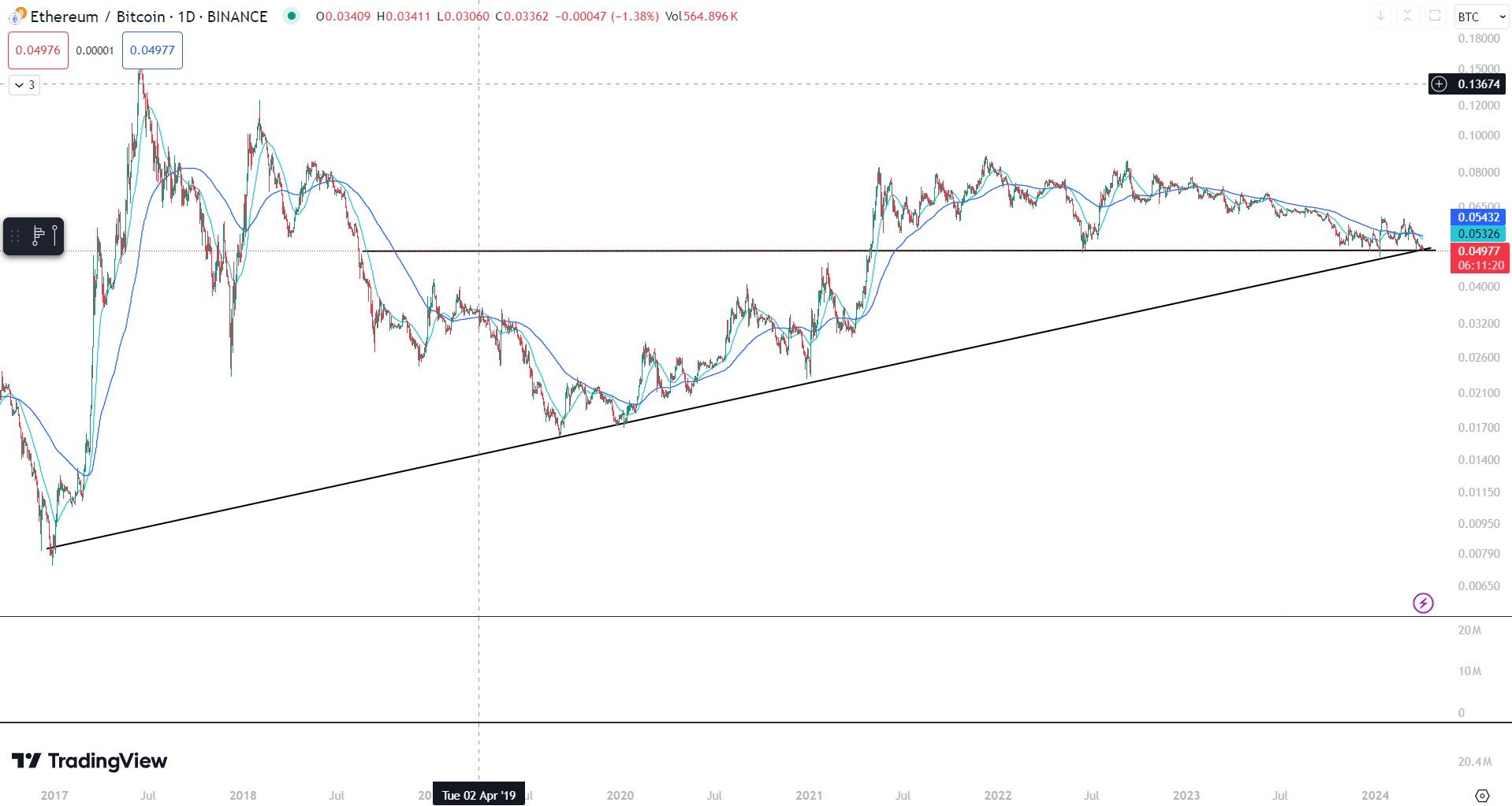The width and height of the screenshot is (1512, 806).
Task: Click the 2020 label on time axis
Action: pos(620,795)
